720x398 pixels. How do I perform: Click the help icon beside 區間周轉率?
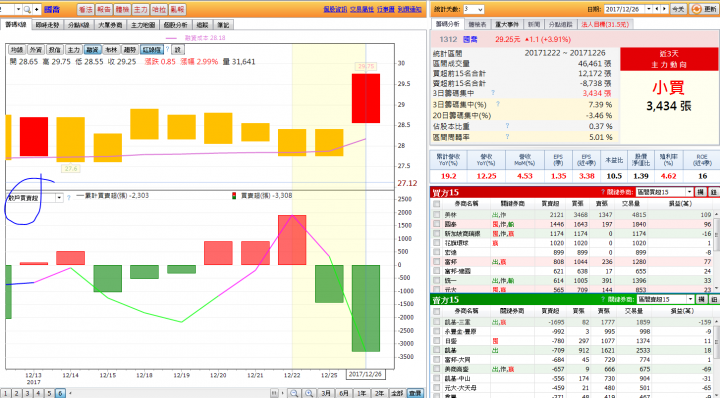507,136
